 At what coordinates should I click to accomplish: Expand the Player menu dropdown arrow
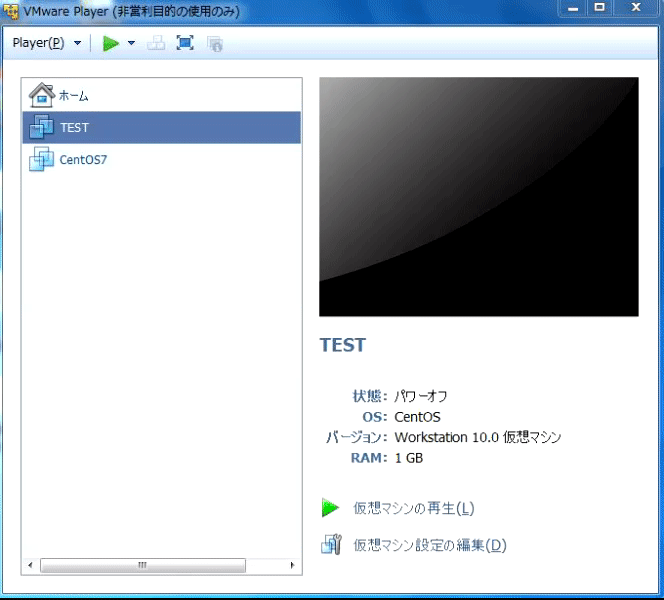coord(77,43)
